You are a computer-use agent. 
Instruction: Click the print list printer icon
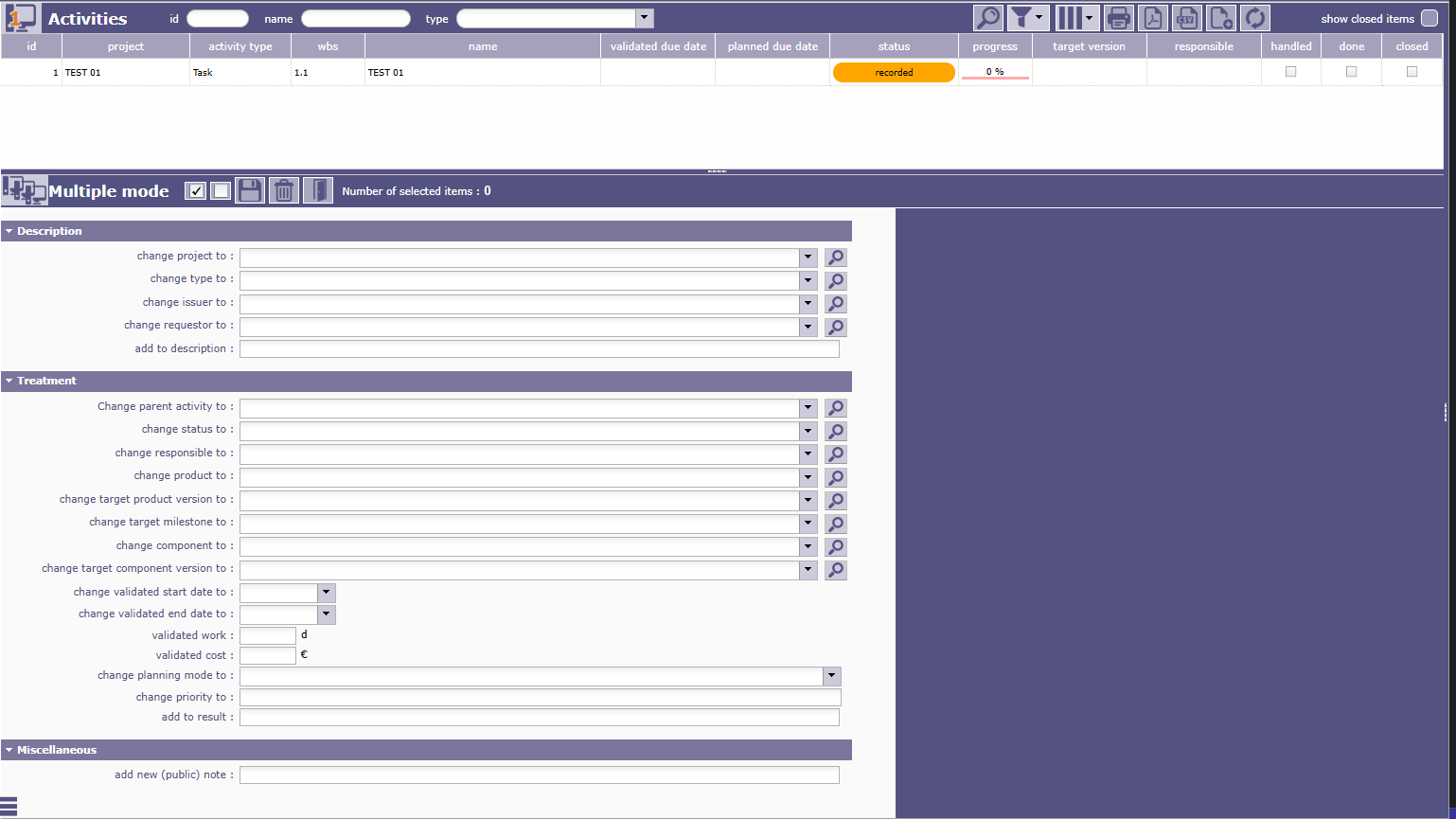[1118, 18]
